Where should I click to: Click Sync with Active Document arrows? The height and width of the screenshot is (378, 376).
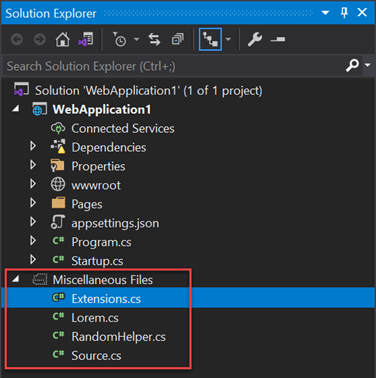pos(154,40)
